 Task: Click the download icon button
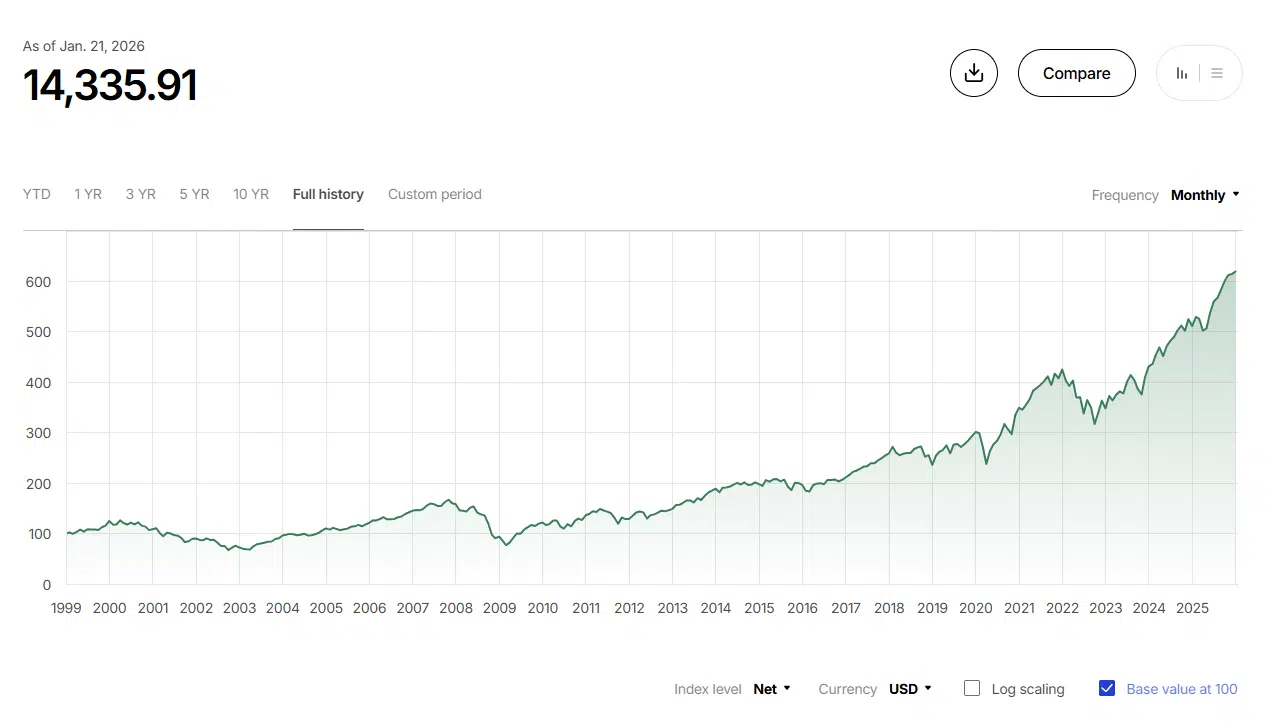click(973, 73)
